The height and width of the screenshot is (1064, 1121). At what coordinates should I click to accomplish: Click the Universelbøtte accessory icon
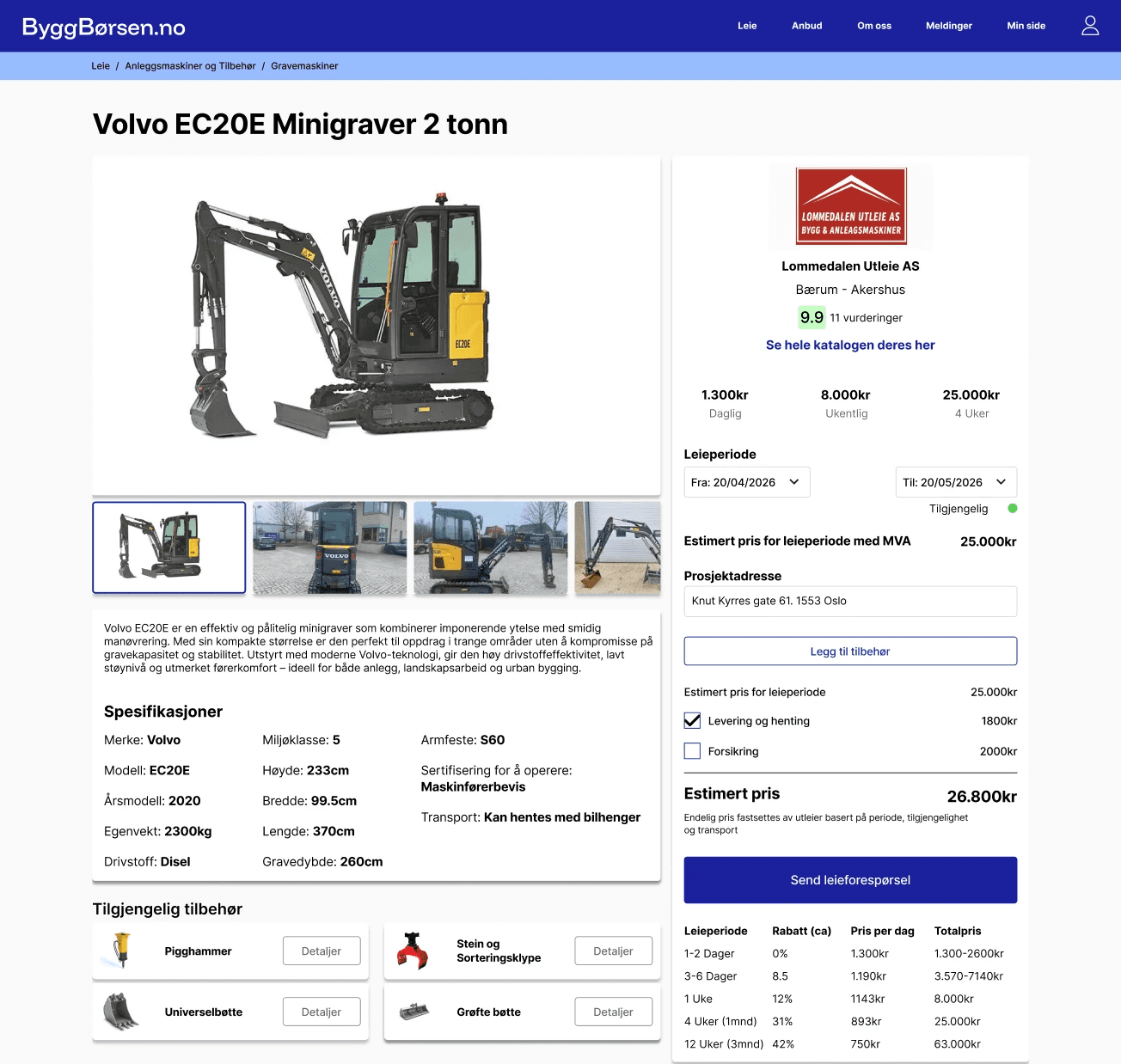click(121, 1012)
